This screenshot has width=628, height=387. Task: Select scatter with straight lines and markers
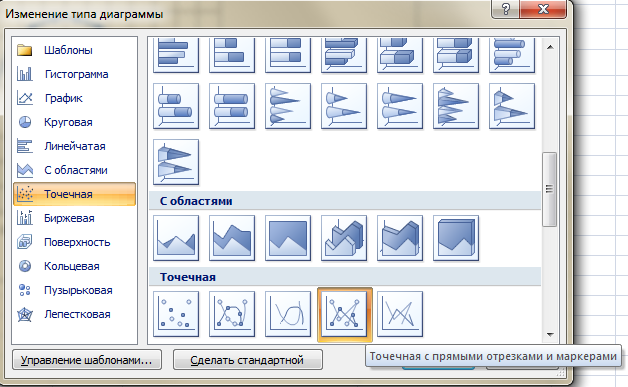click(x=344, y=314)
